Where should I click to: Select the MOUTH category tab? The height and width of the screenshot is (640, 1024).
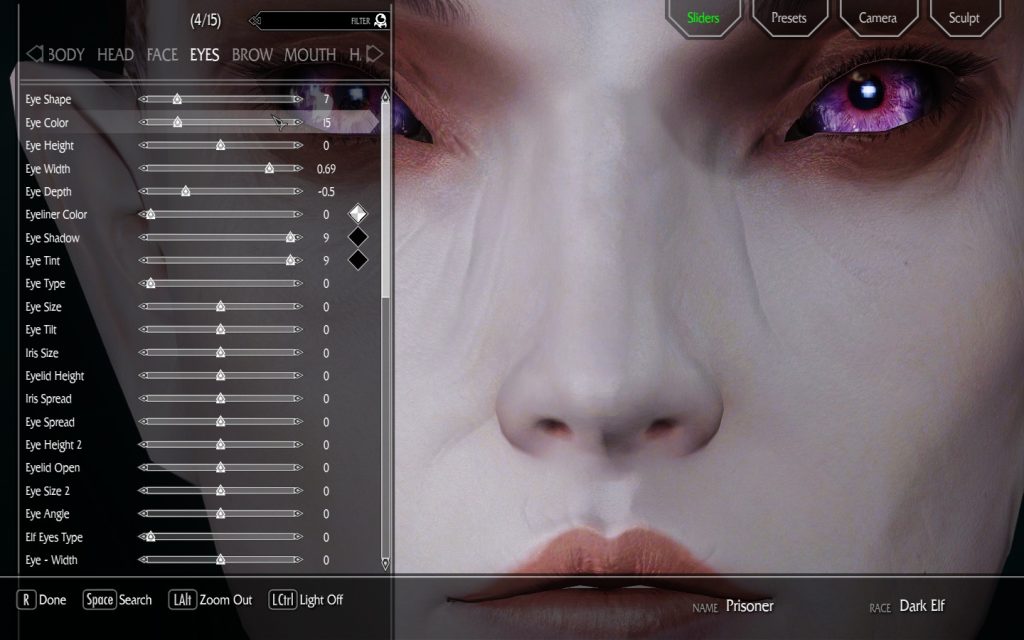point(310,55)
